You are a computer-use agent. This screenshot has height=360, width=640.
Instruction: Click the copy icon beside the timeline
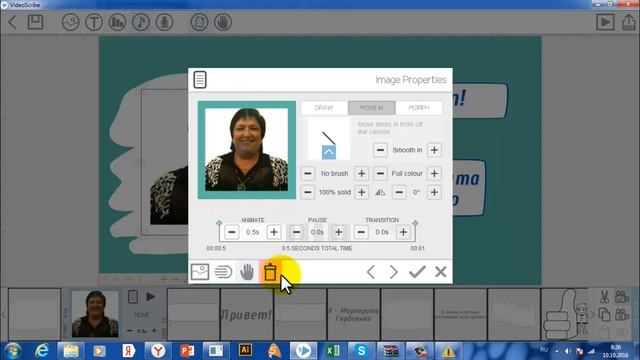coord(604,315)
